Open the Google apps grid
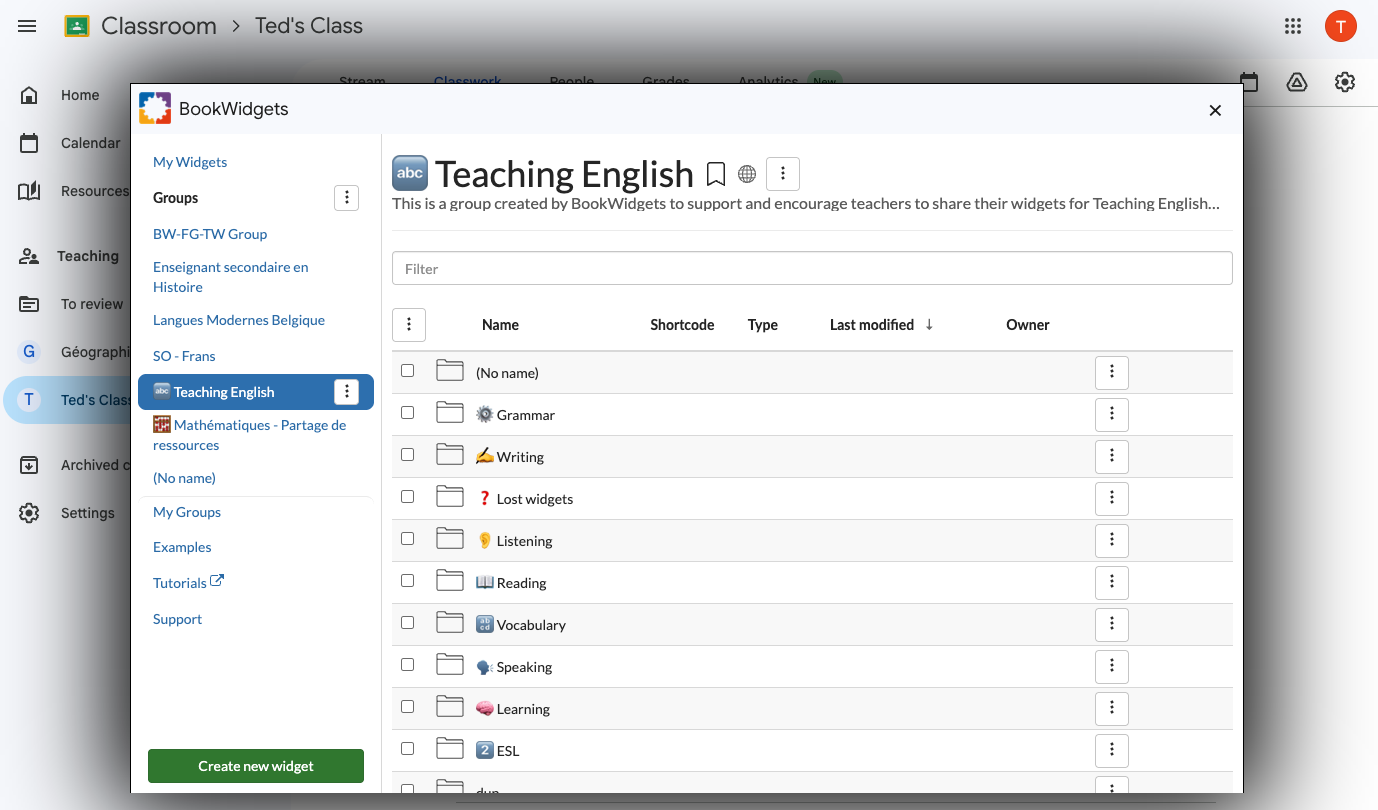This screenshot has width=1378, height=810. [x=1293, y=26]
